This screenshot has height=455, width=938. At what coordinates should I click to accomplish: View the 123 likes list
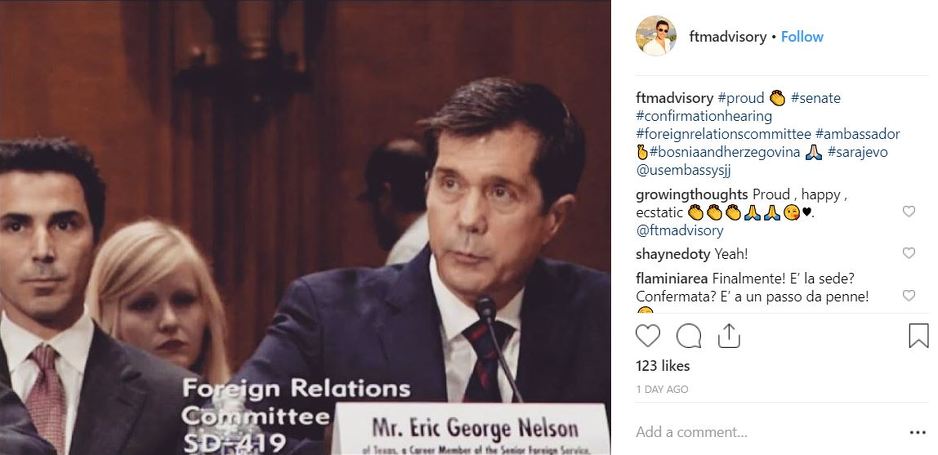(x=662, y=366)
